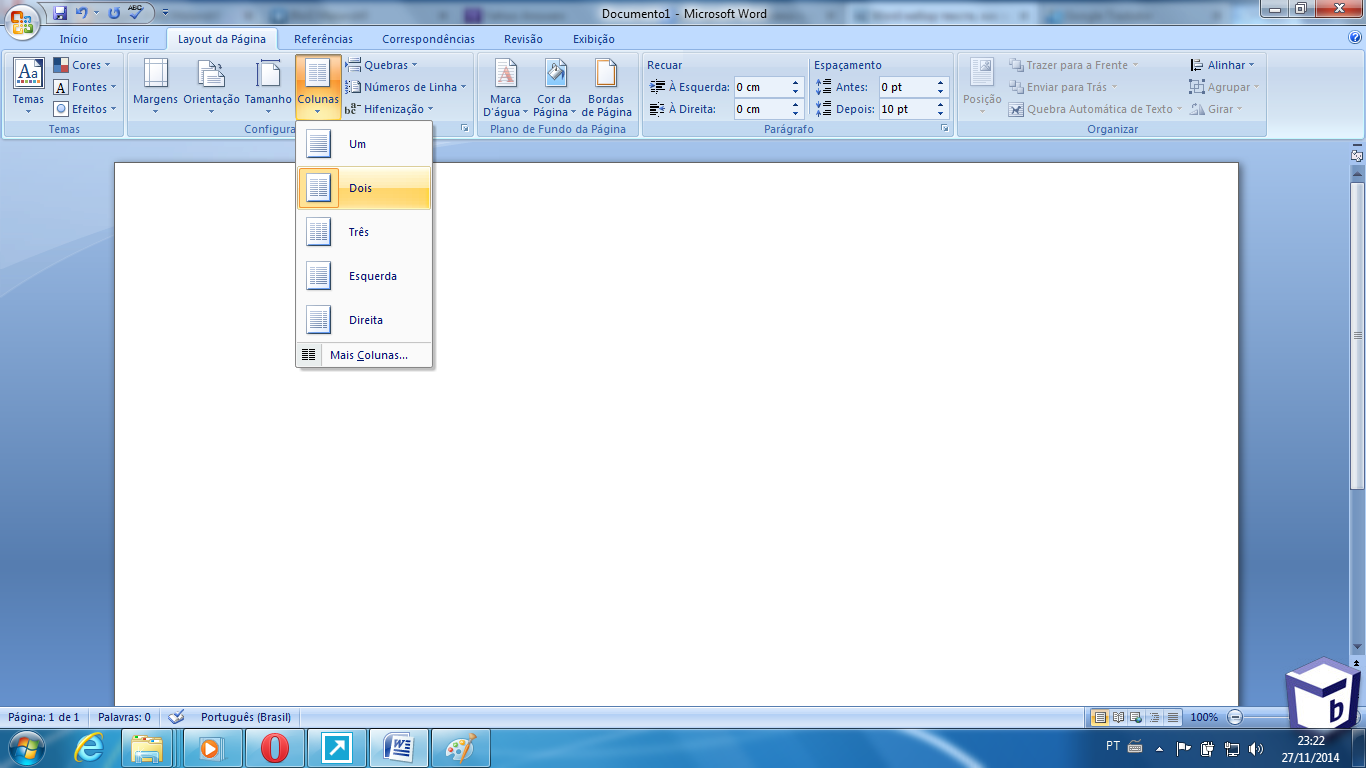Open Opera browser from taskbar

pos(275,747)
